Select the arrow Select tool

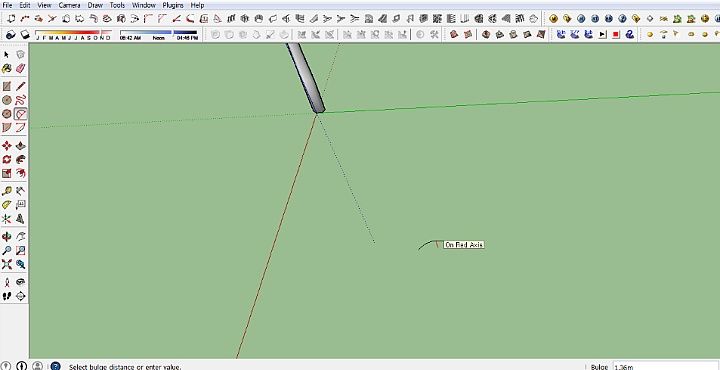click(6, 55)
